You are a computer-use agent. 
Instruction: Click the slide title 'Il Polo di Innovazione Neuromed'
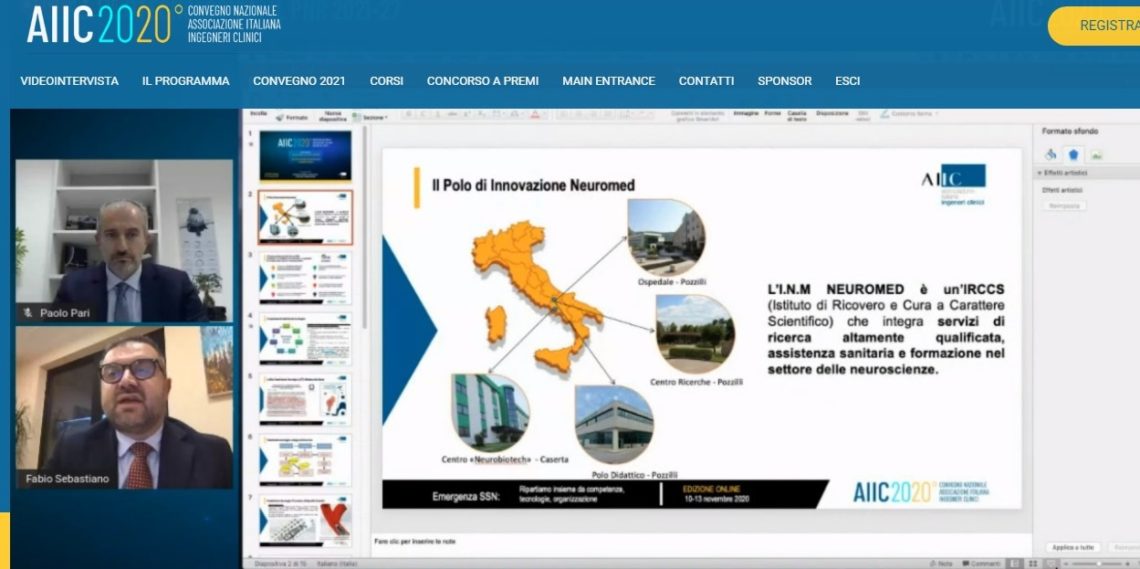[533, 186]
